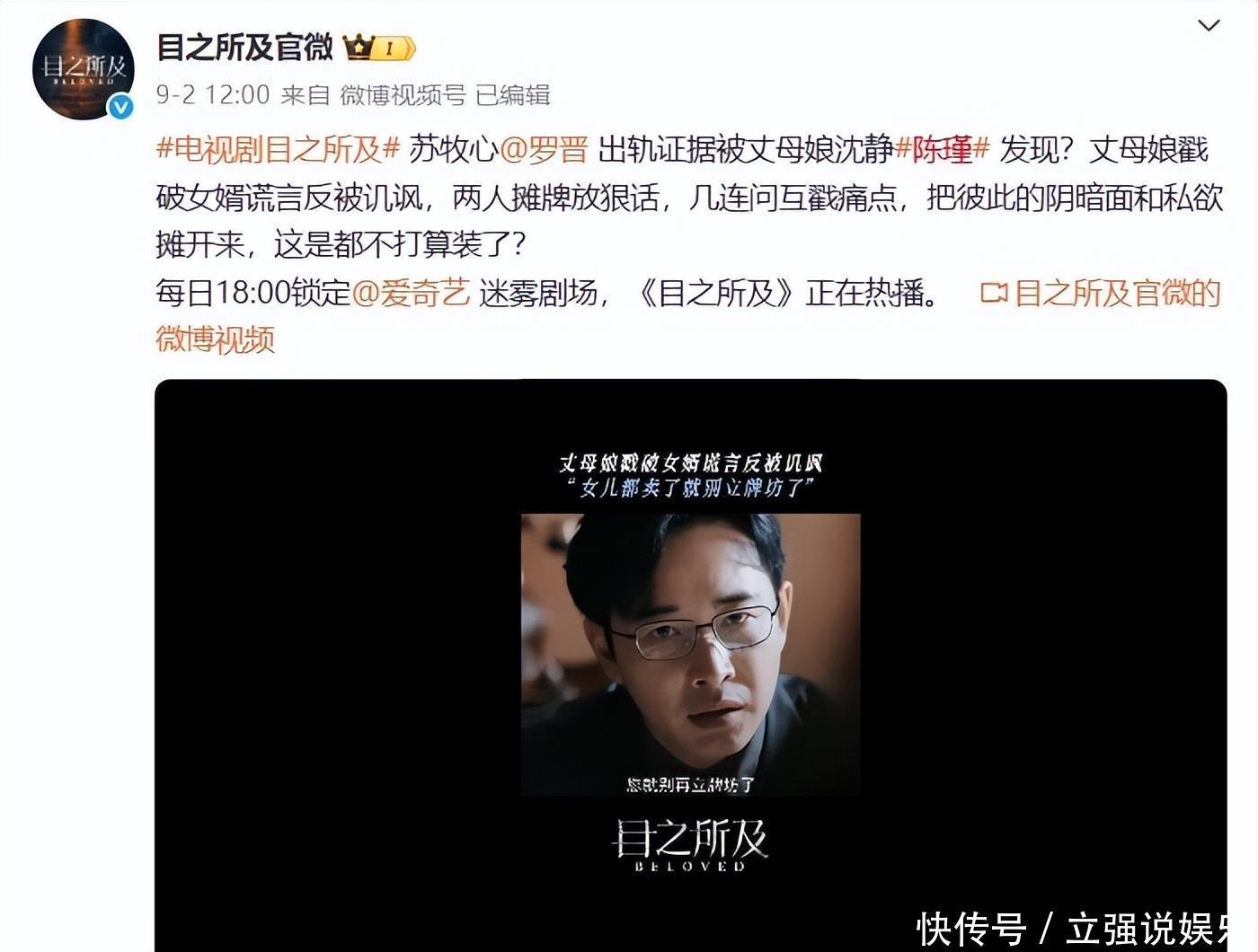This screenshot has width=1258, height=952.
Task: Click the 目之所及 BELOVED title logo
Action: [x=690, y=844]
